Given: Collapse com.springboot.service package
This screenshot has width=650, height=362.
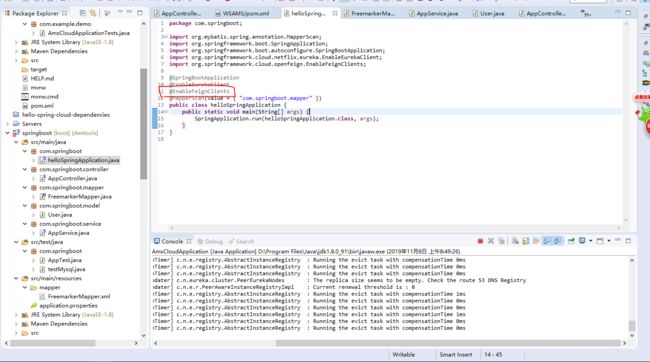Looking at the screenshot, I should pos(25,224).
